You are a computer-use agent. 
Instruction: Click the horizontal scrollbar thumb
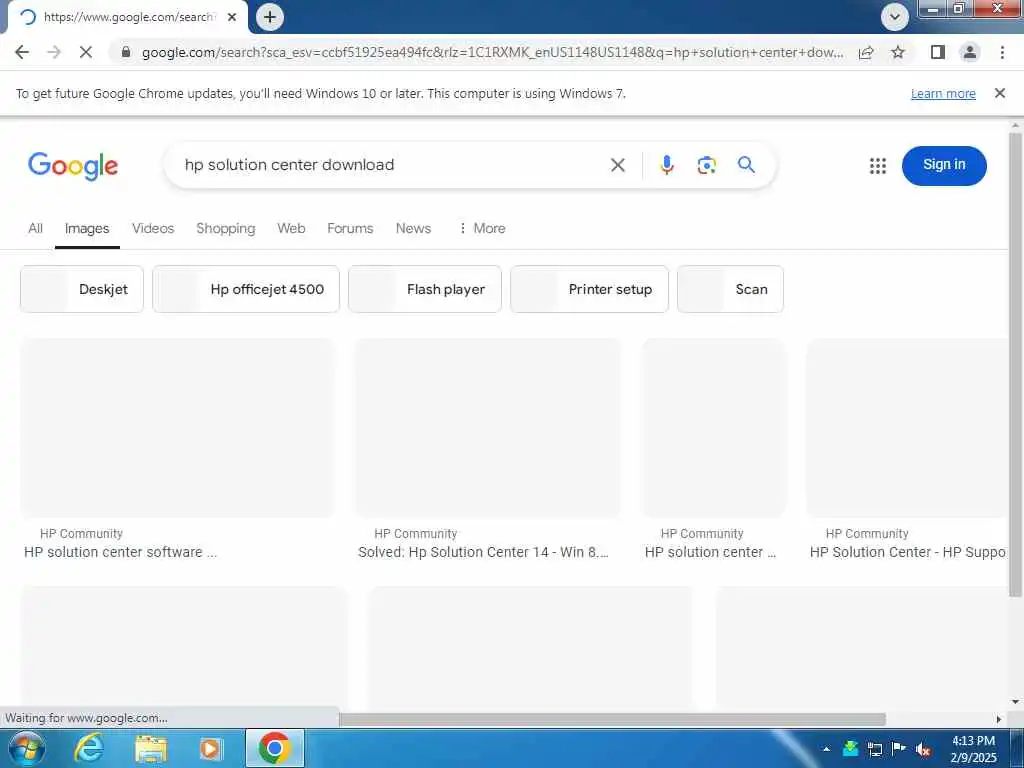[x=613, y=719]
